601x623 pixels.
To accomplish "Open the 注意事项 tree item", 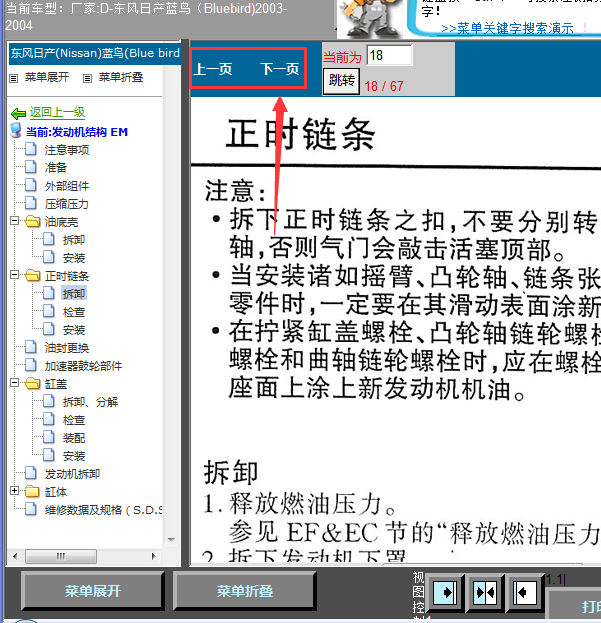I will pyautogui.click(x=66, y=150).
